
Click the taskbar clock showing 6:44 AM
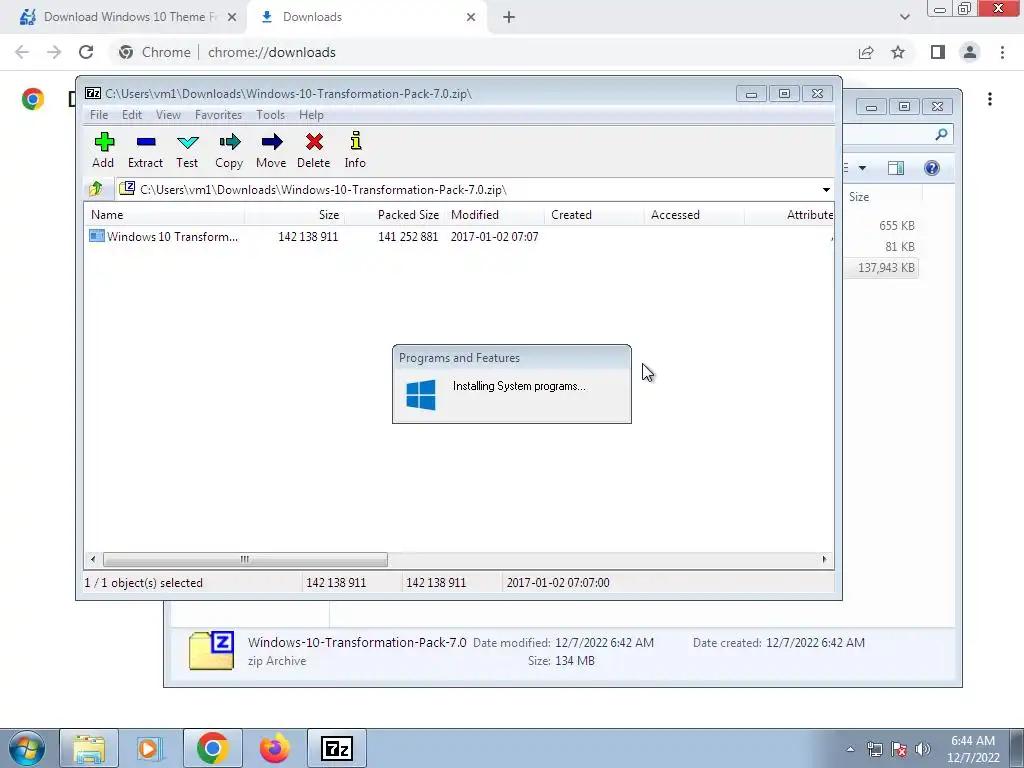973,749
